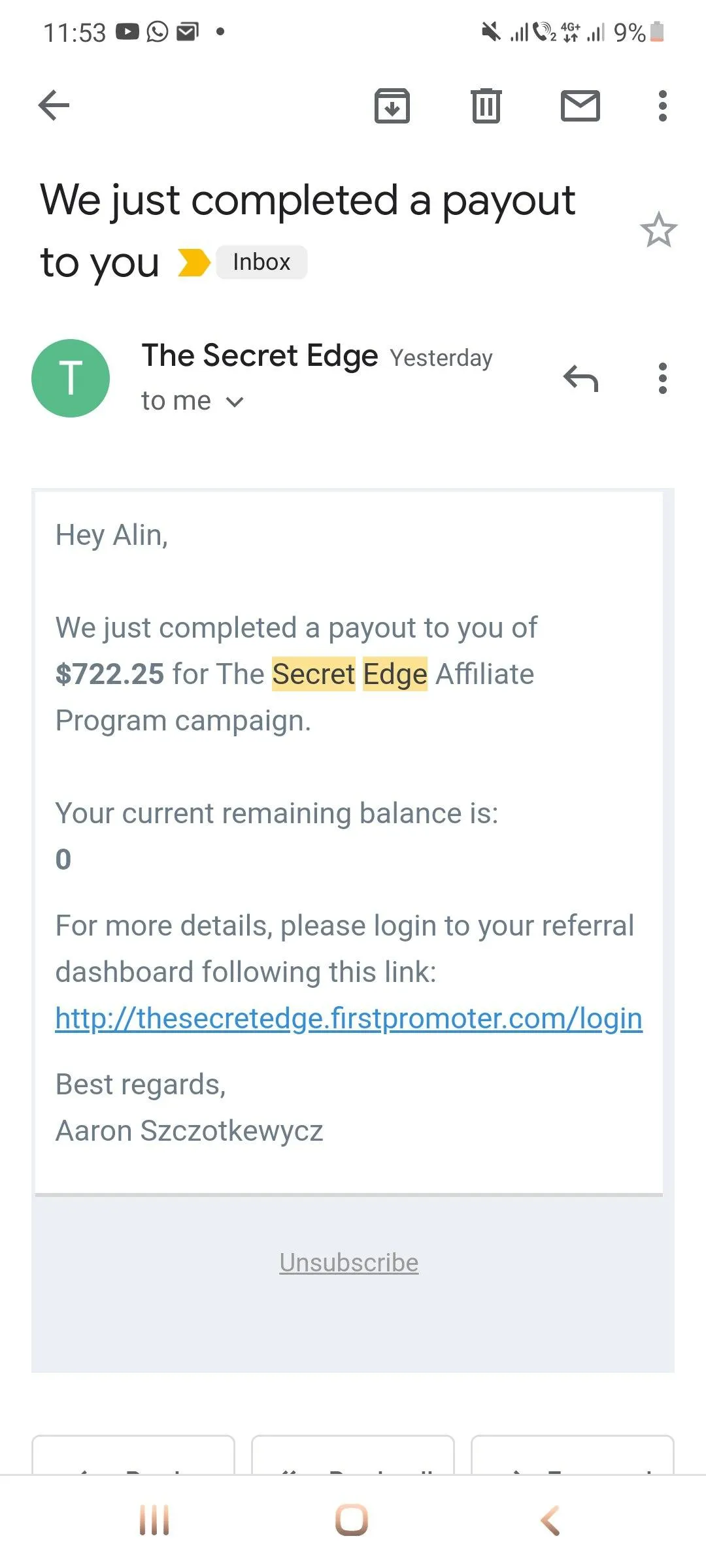Toggle the yellow importance marker

[194, 263]
